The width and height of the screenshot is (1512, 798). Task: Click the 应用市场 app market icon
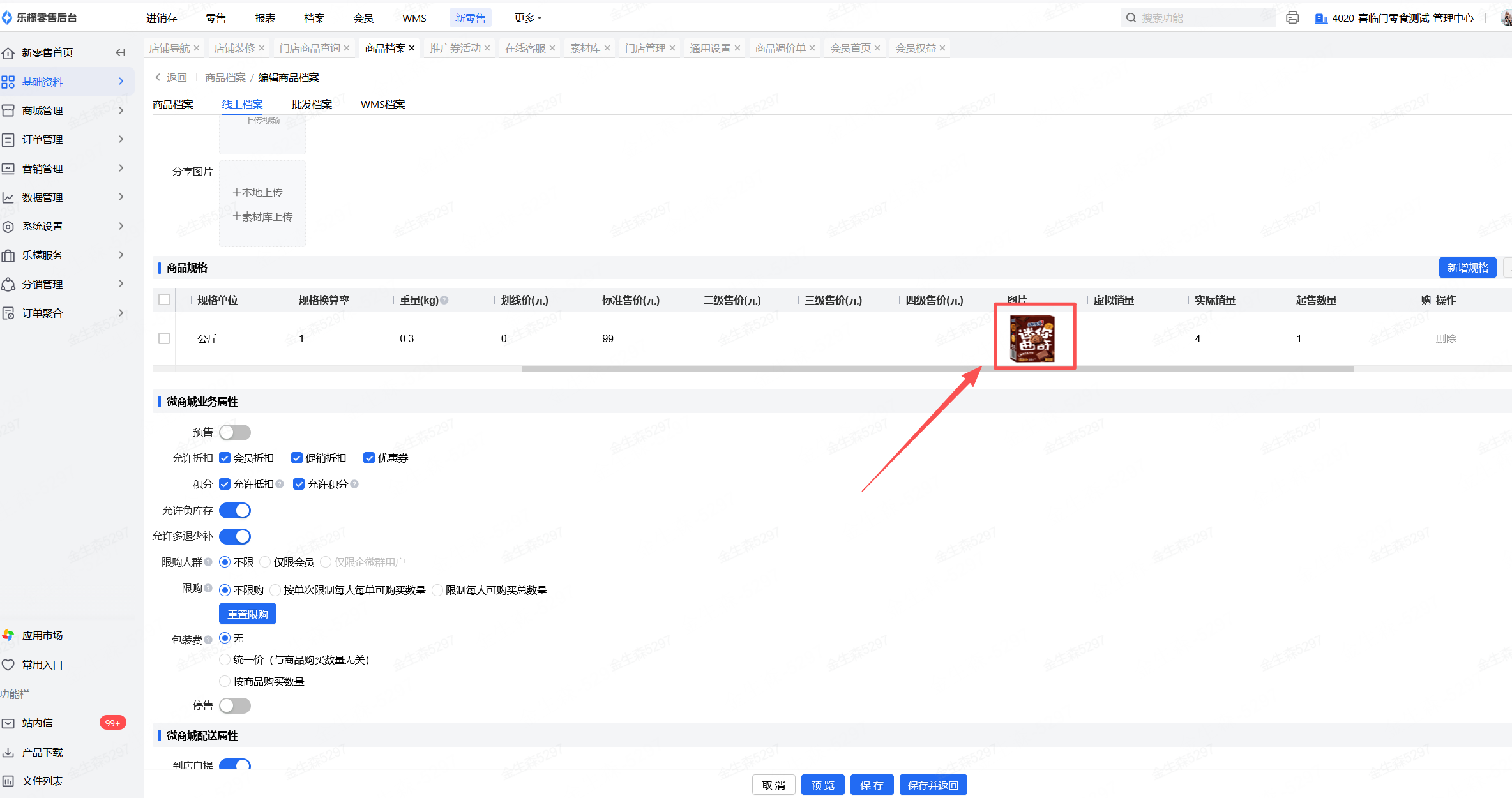pyautogui.click(x=8, y=635)
